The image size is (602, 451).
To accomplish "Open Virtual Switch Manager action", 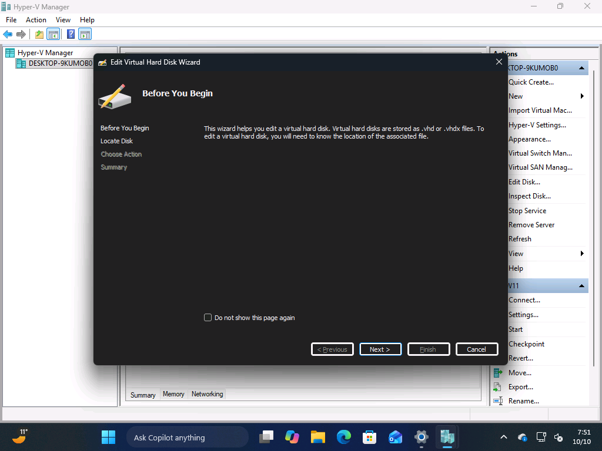I will [x=540, y=153].
